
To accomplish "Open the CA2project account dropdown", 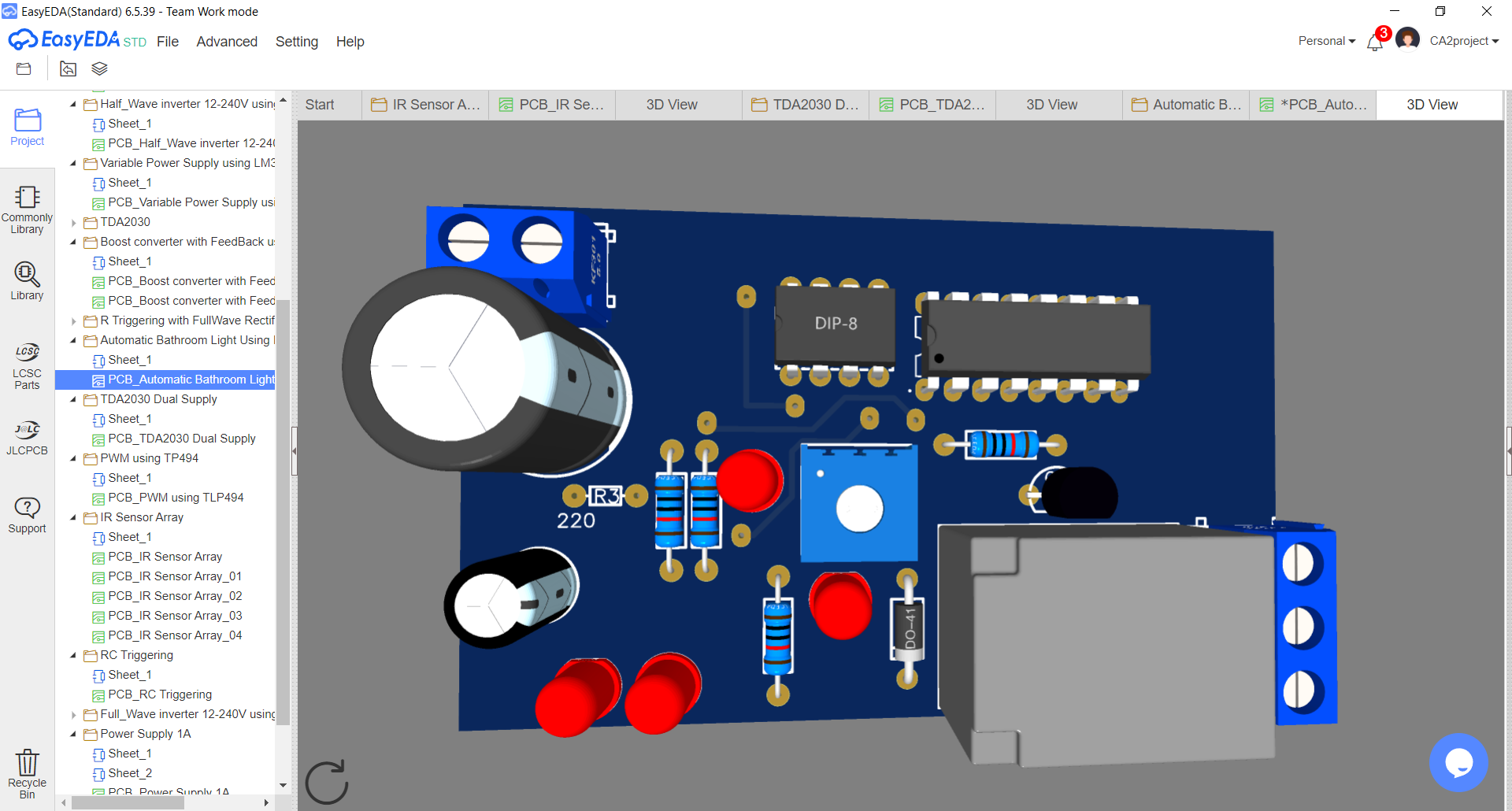I will [1464, 41].
